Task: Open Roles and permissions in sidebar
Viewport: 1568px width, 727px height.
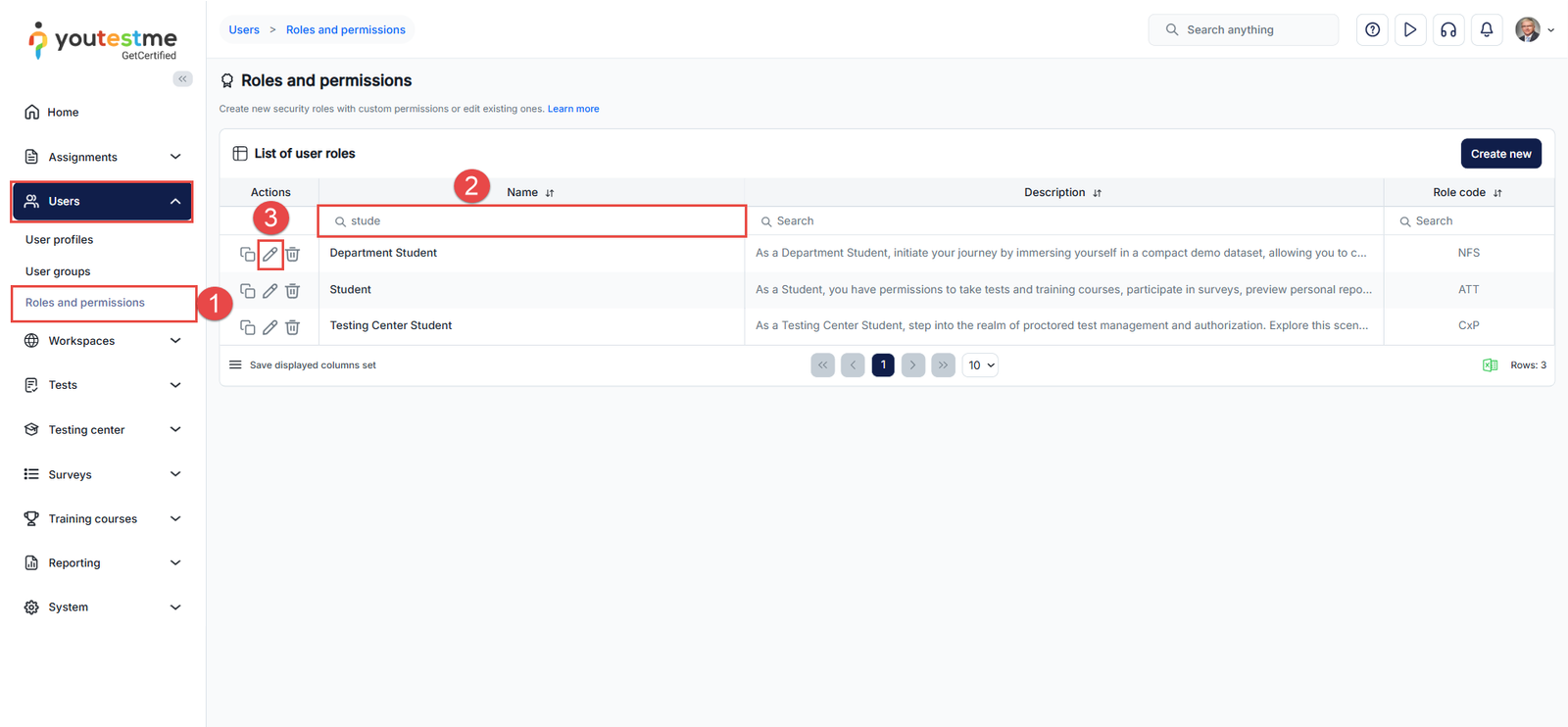Action: 85,303
